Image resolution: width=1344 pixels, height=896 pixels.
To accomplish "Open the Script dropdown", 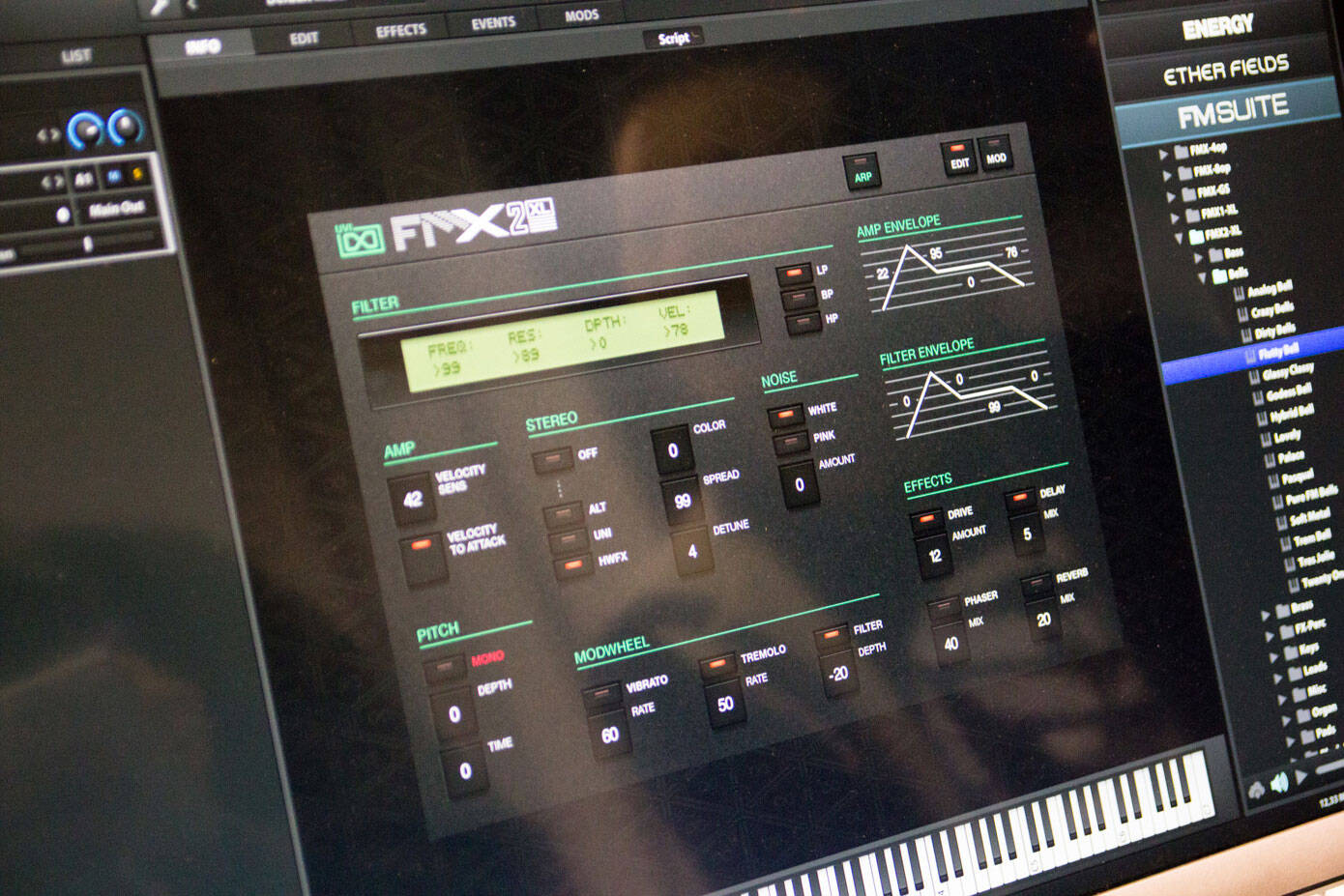I will coord(675,39).
